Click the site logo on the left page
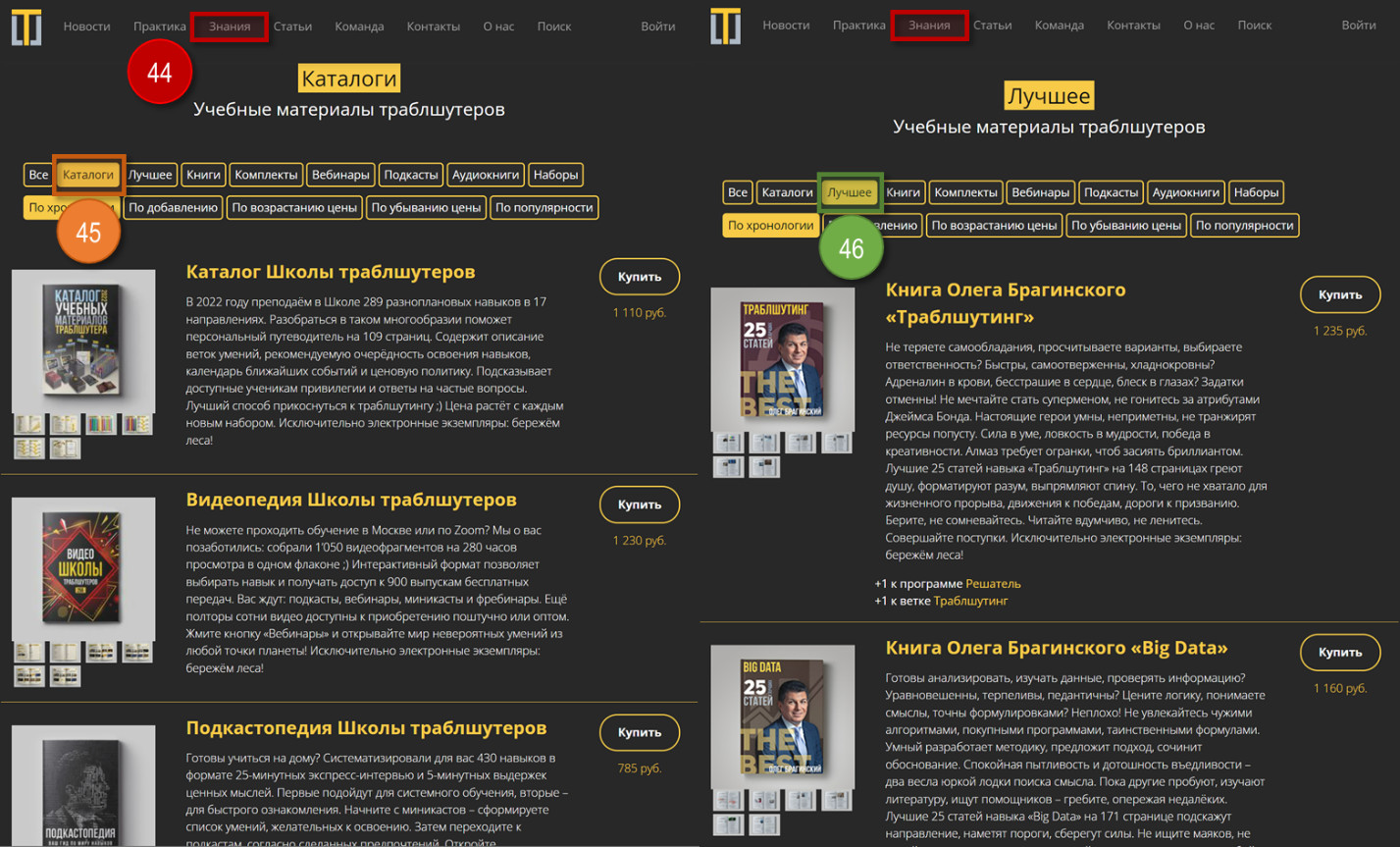The height and width of the screenshot is (847, 1400). (26, 26)
